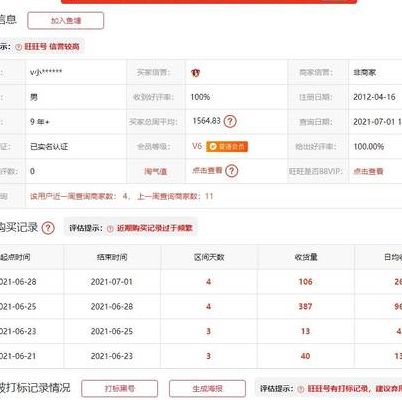This screenshot has height=400, width=402.
Task: Select query date 2021-07-01
Action: (377, 122)
